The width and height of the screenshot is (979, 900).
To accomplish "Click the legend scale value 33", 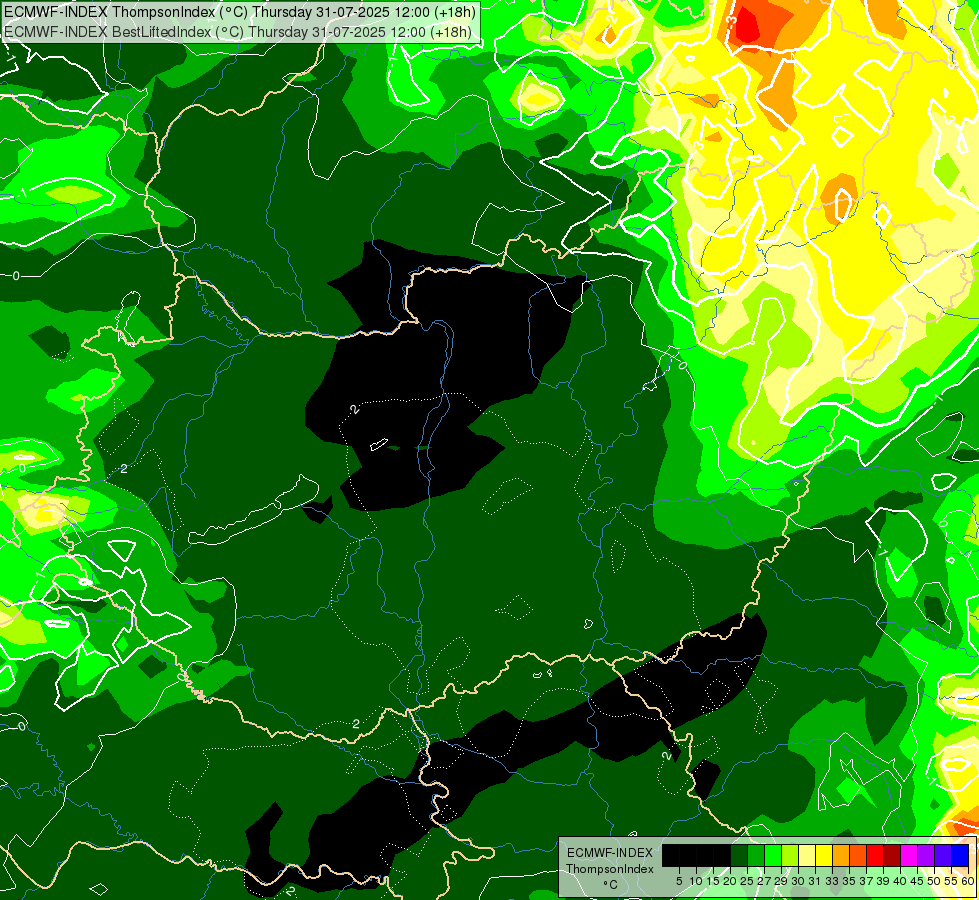I will pos(833,881).
